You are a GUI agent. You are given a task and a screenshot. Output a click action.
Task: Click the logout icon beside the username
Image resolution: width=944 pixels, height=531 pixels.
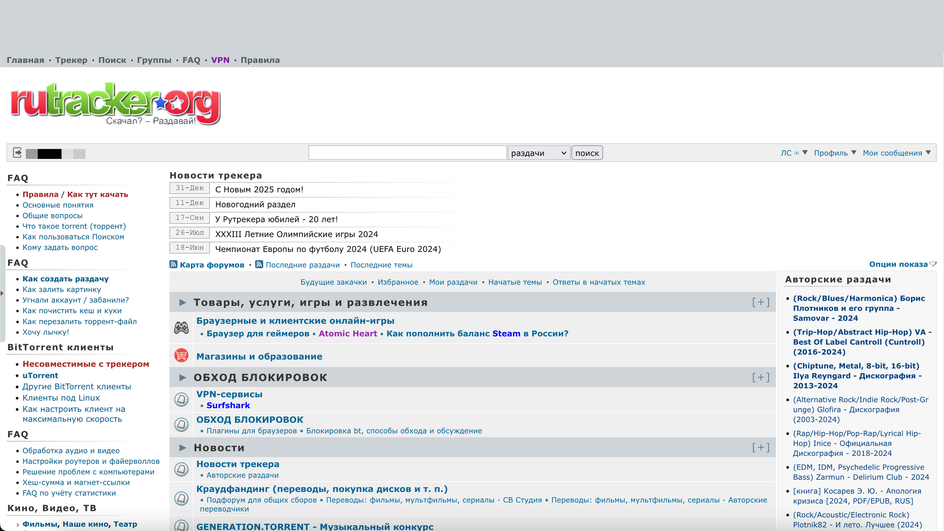17,152
